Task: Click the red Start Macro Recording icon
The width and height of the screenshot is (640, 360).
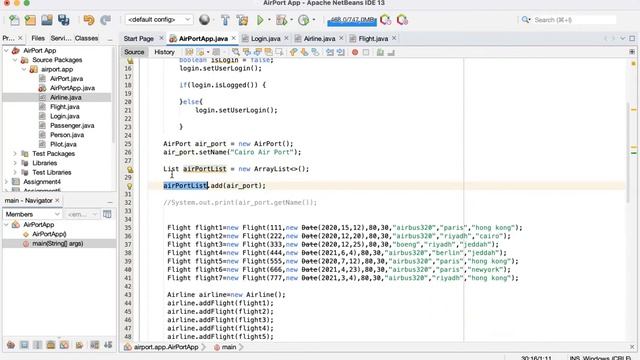Action: pos(355,52)
